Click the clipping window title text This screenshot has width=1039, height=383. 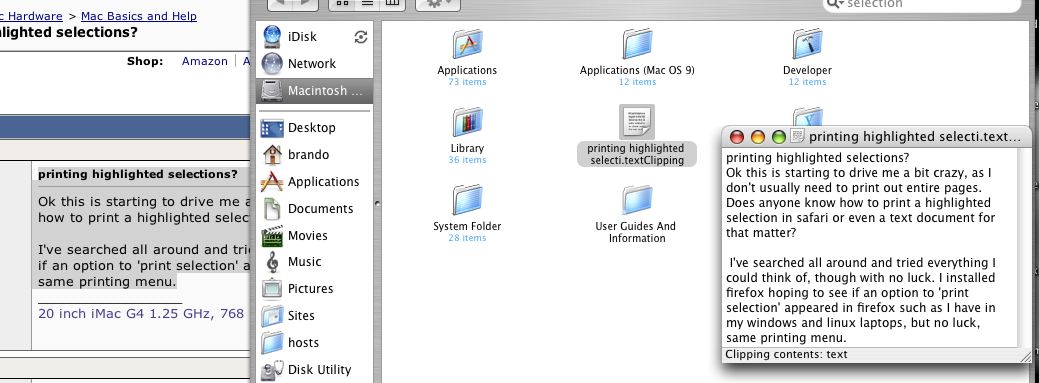coord(915,137)
